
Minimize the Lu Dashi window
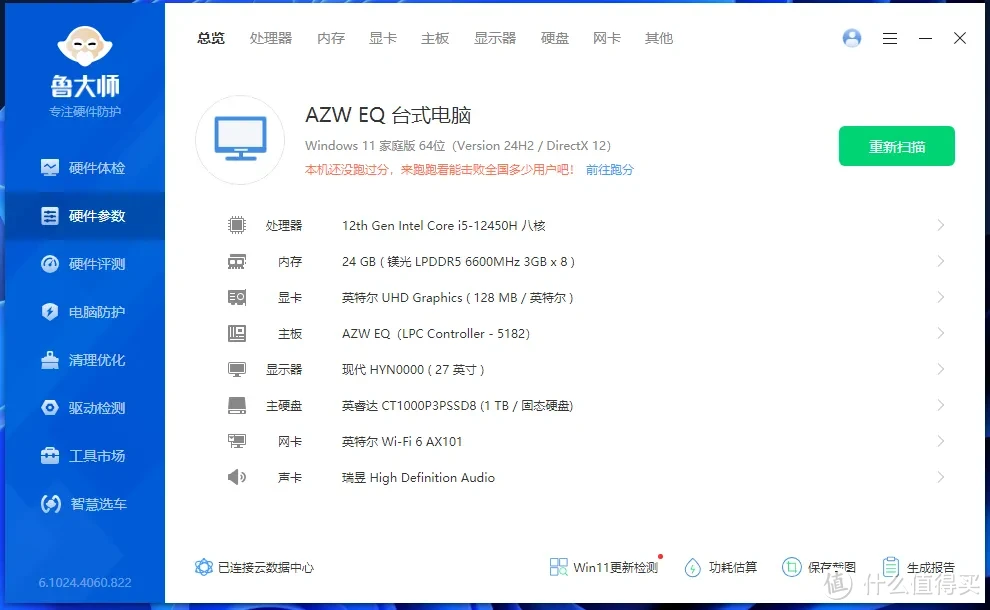pyautogui.click(x=925, y=39)
